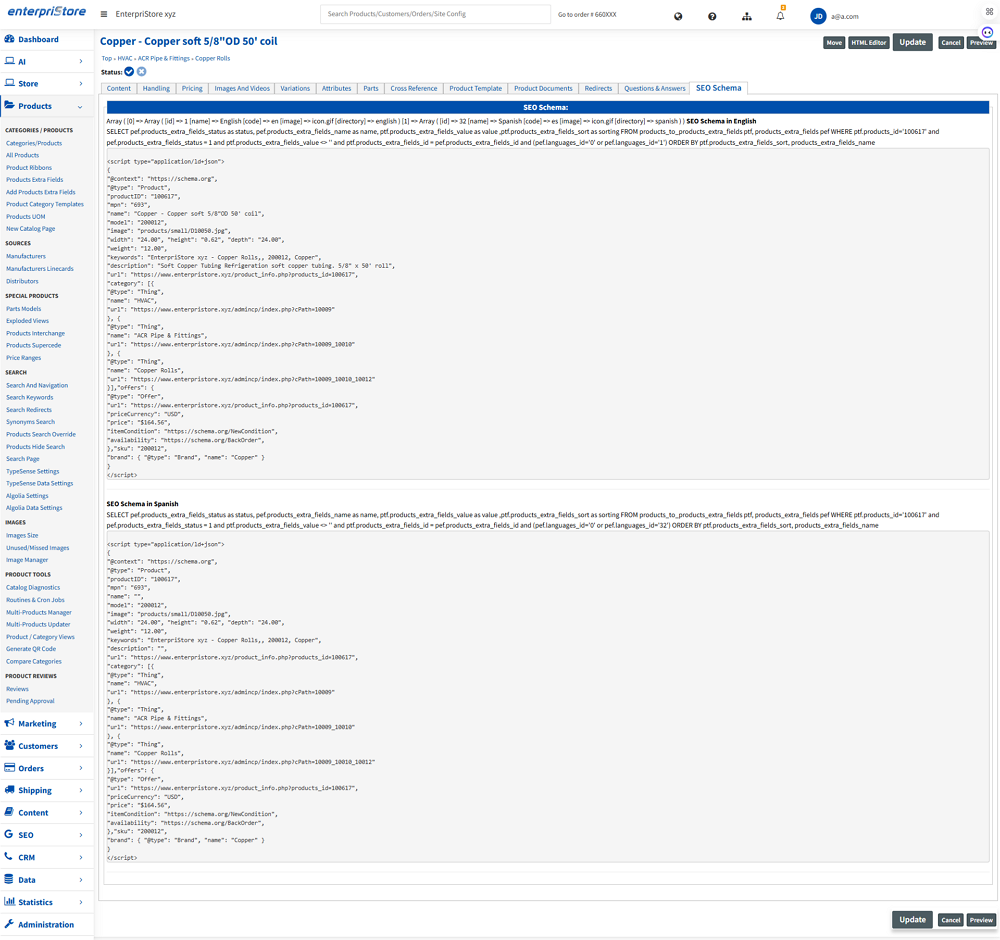Click the hamburger menu icon
1000x940 pixels.
click(x=104, y=15)
